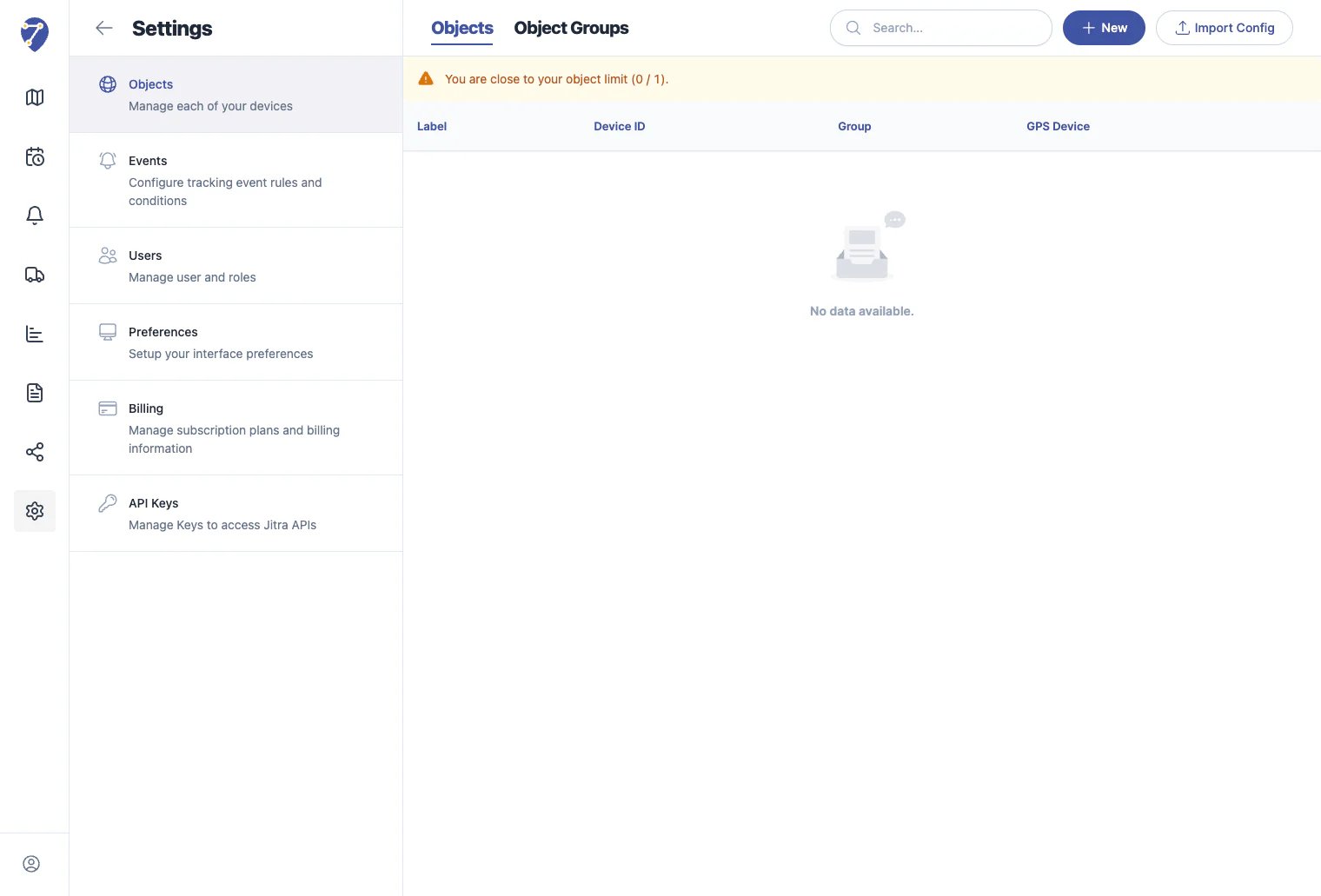Image resolution: width=1321 pixels, height=896 pixels.
Task: Click the Label column header
Action: (432, 126)
